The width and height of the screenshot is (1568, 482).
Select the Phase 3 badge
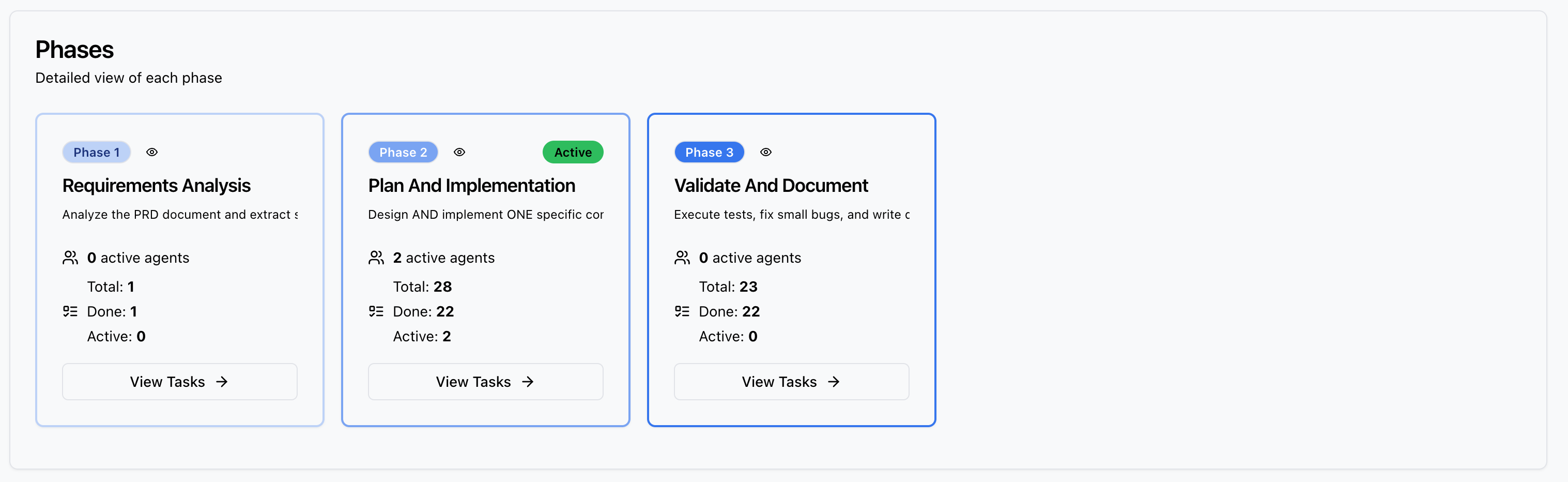709,153
